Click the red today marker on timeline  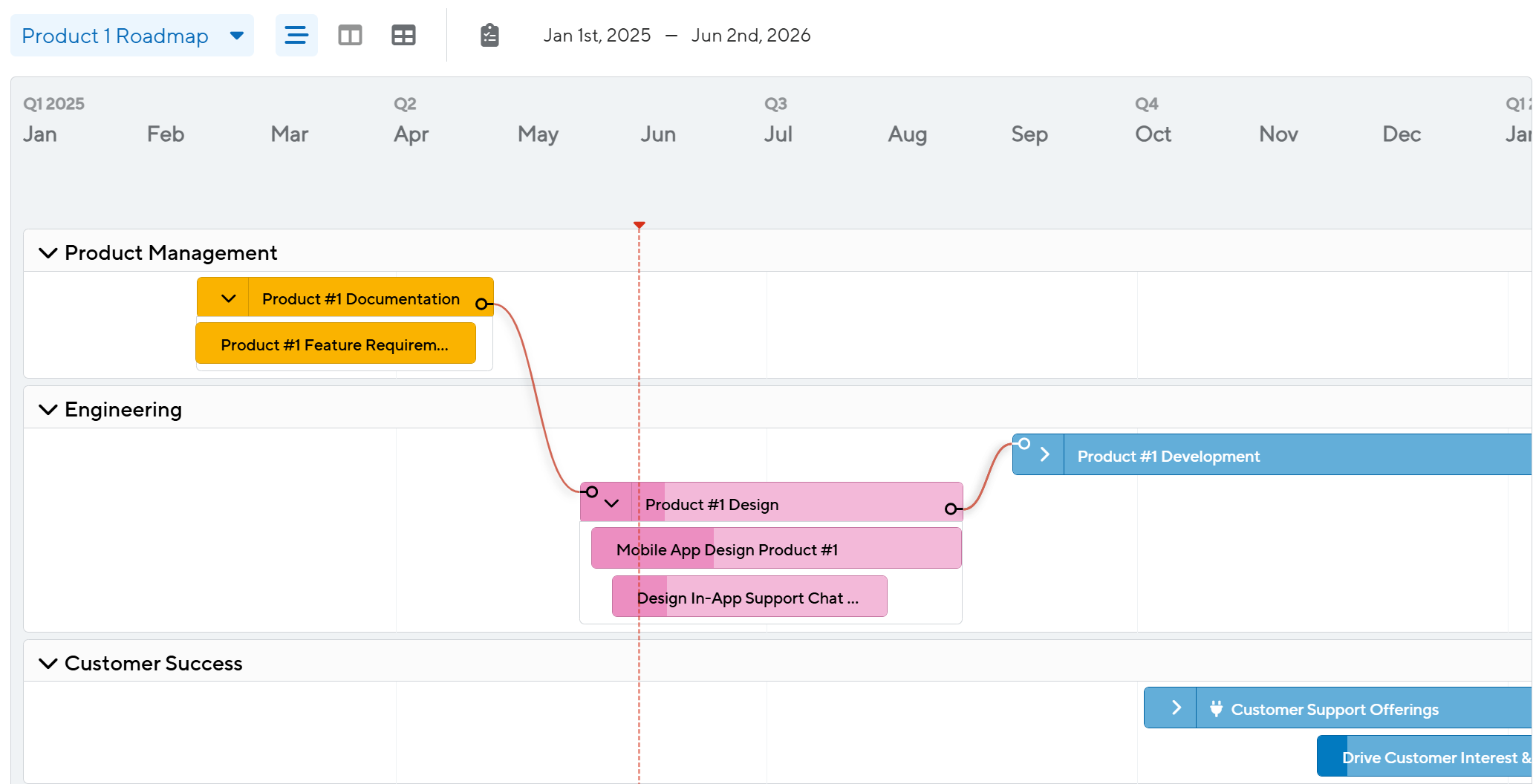pyautogui.click(x=639, y=224)
